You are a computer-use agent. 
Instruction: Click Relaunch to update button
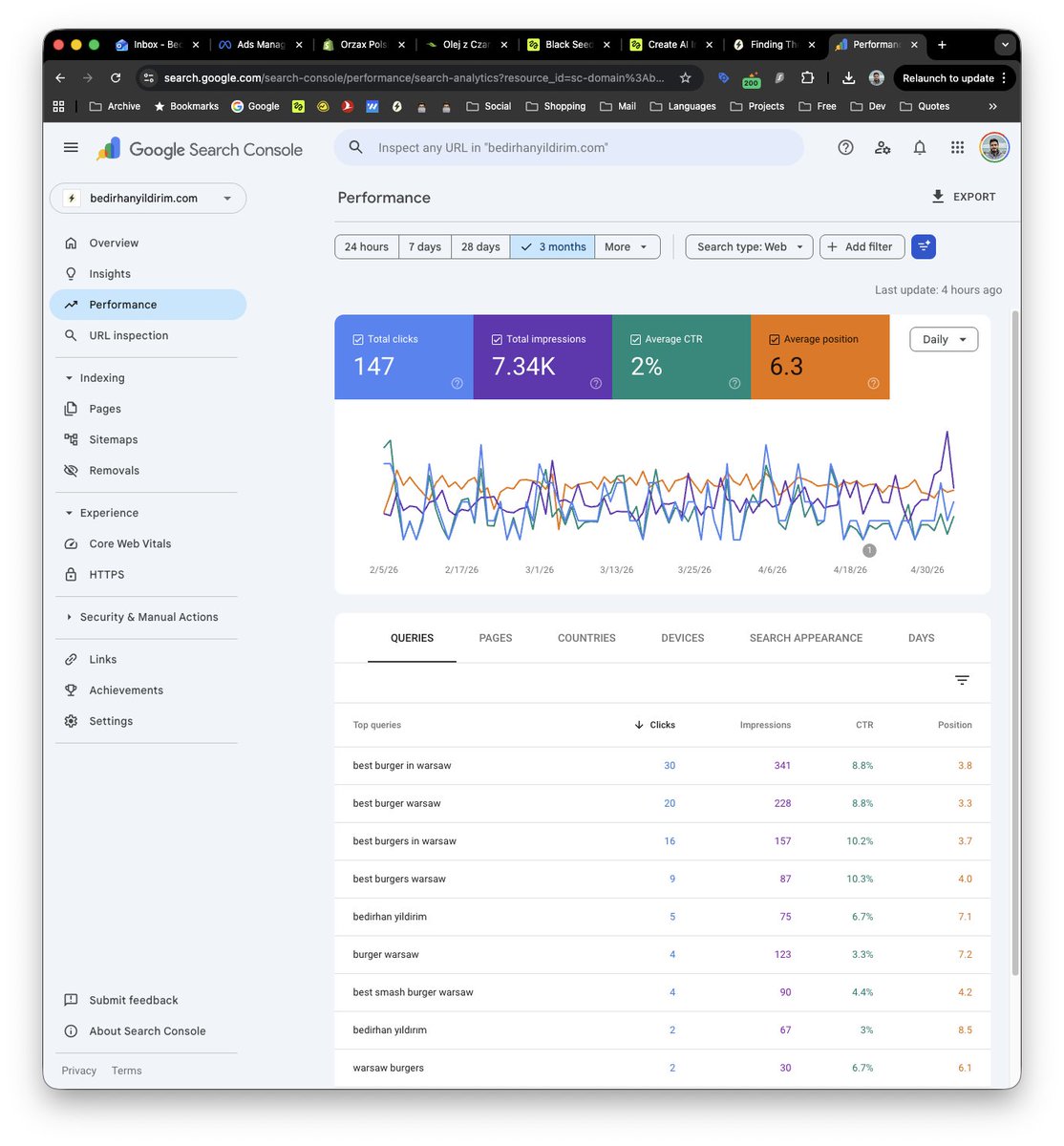954,78
